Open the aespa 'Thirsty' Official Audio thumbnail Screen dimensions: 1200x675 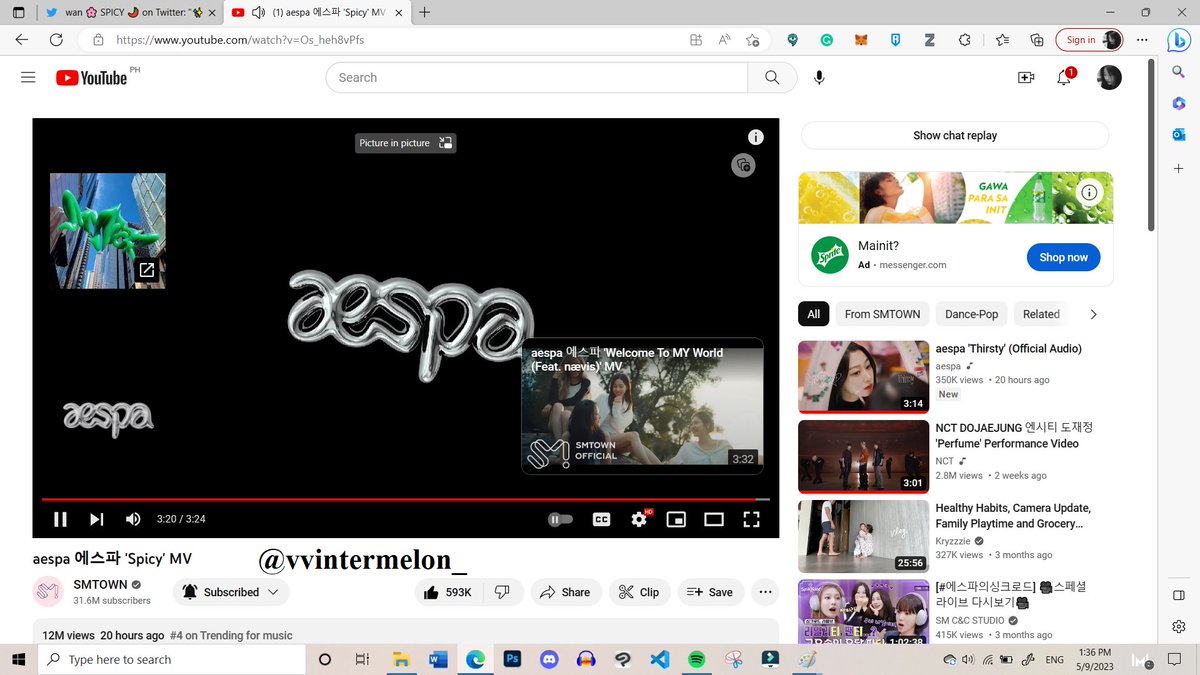864,376
